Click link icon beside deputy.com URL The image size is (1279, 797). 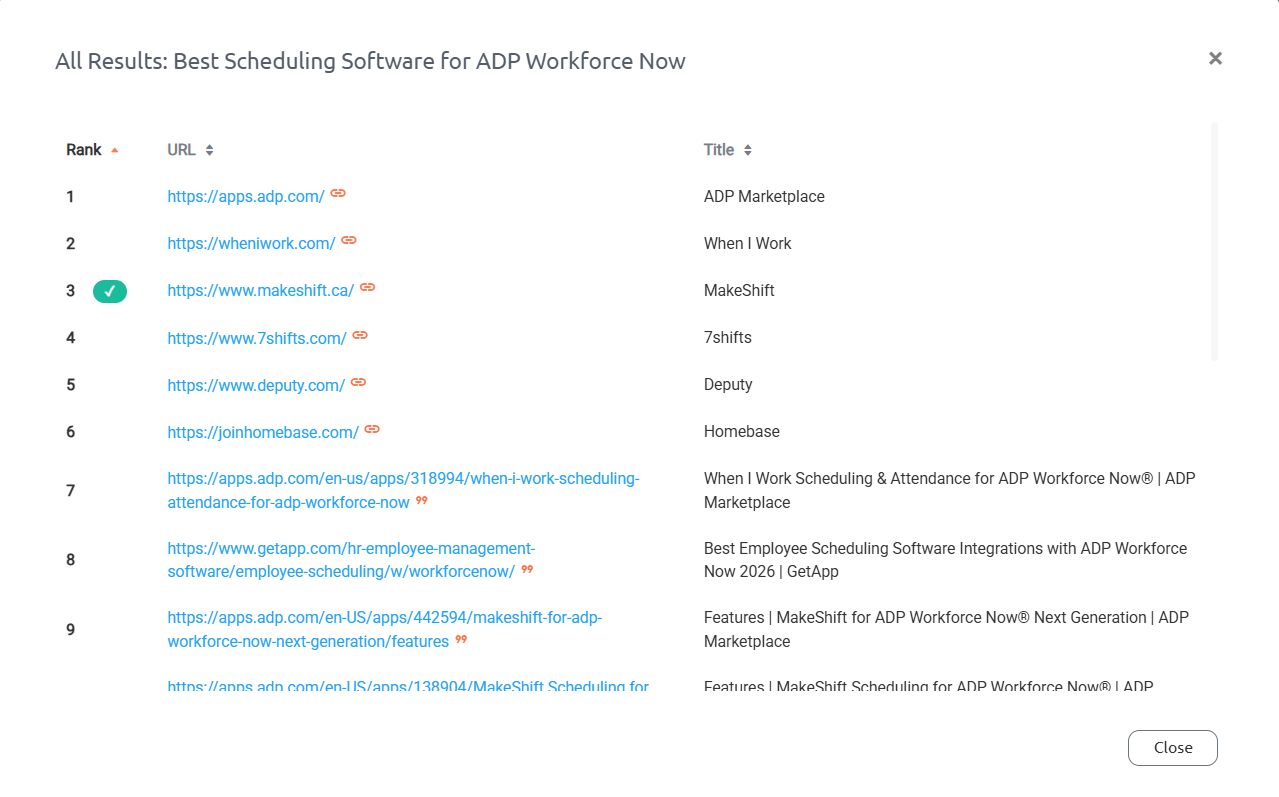(359, 382)
